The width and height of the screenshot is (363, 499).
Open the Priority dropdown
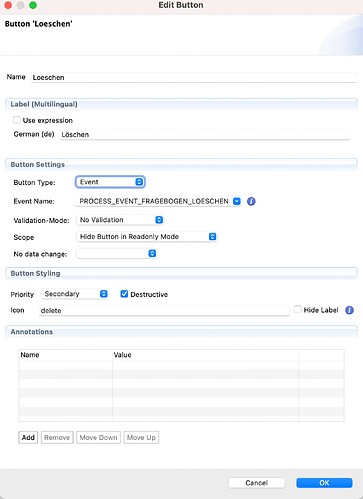(x=74, y=294)
